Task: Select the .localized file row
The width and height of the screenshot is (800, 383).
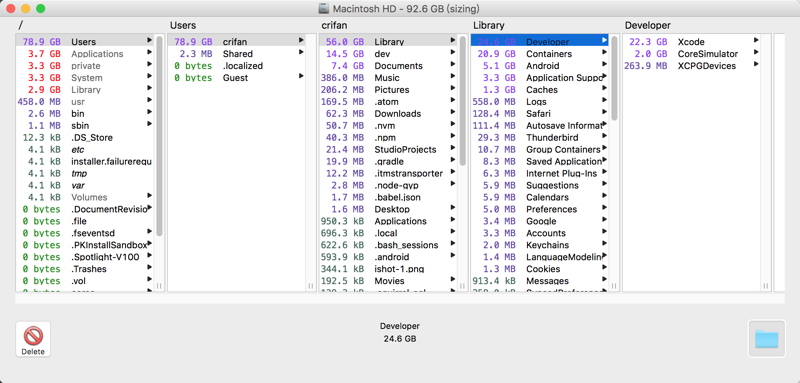Action: 237,65
